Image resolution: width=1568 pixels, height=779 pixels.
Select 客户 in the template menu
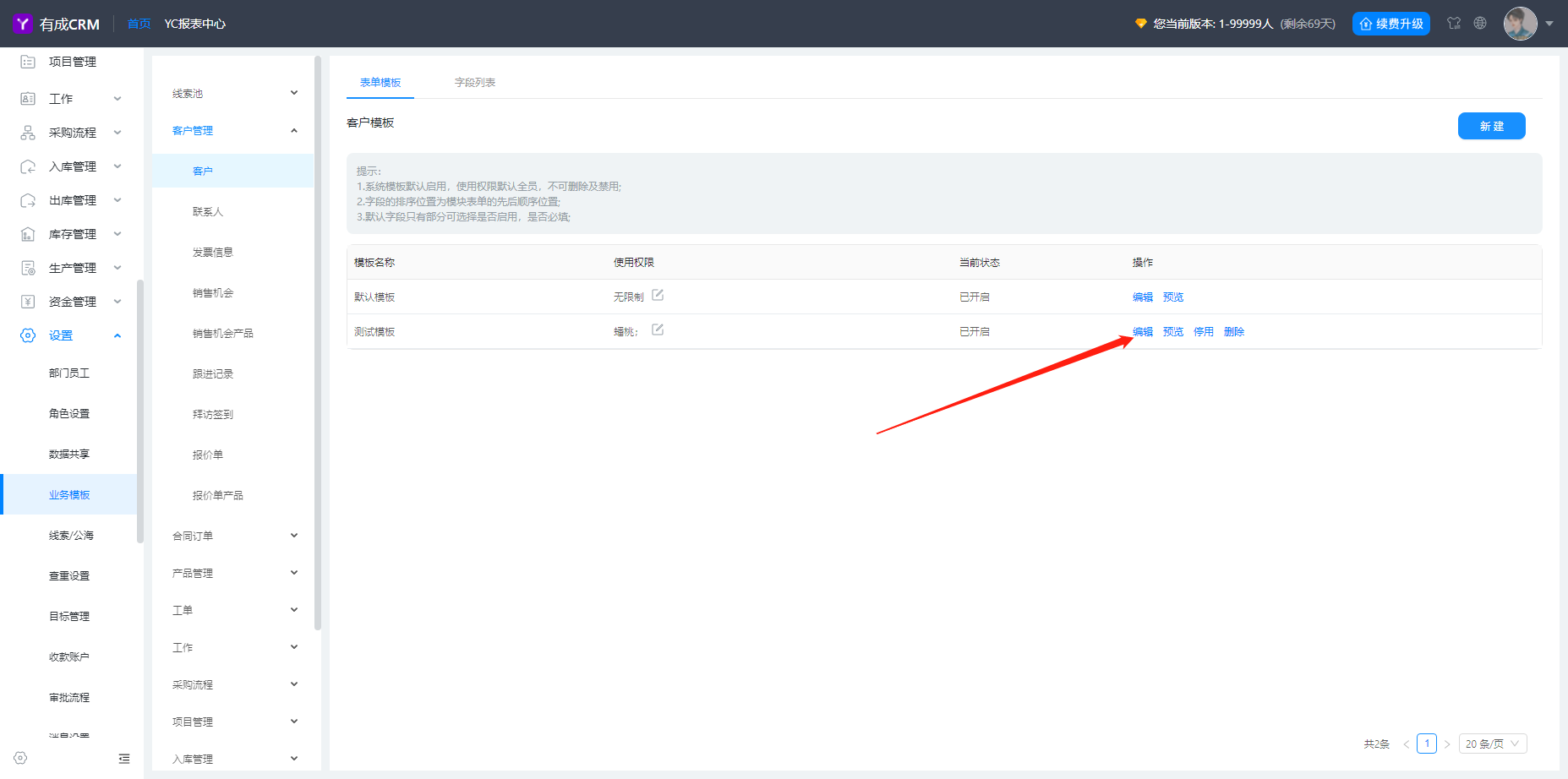pos(233,171)
